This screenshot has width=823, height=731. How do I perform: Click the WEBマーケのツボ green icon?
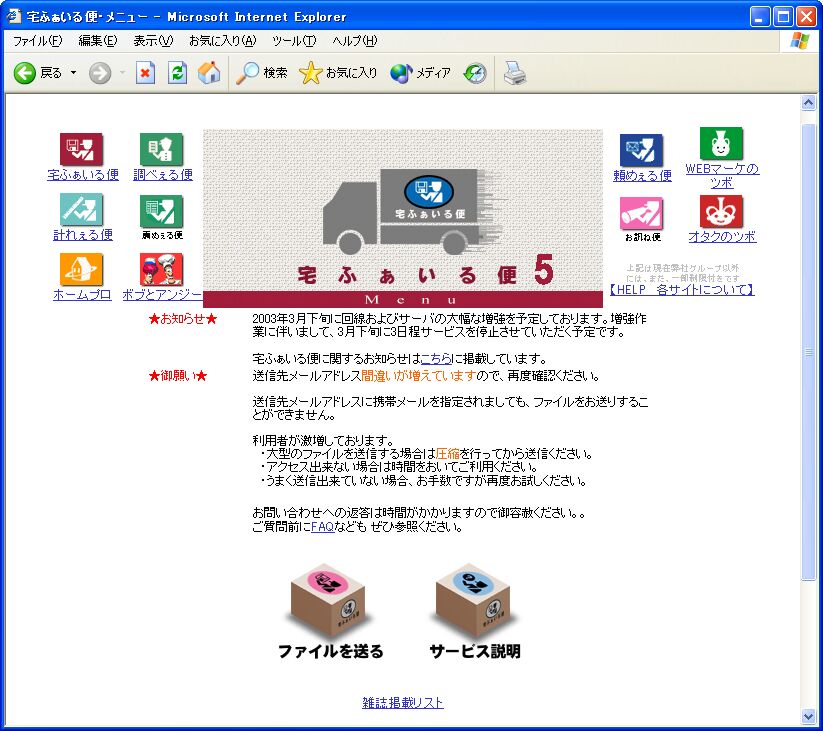point(721,144)
